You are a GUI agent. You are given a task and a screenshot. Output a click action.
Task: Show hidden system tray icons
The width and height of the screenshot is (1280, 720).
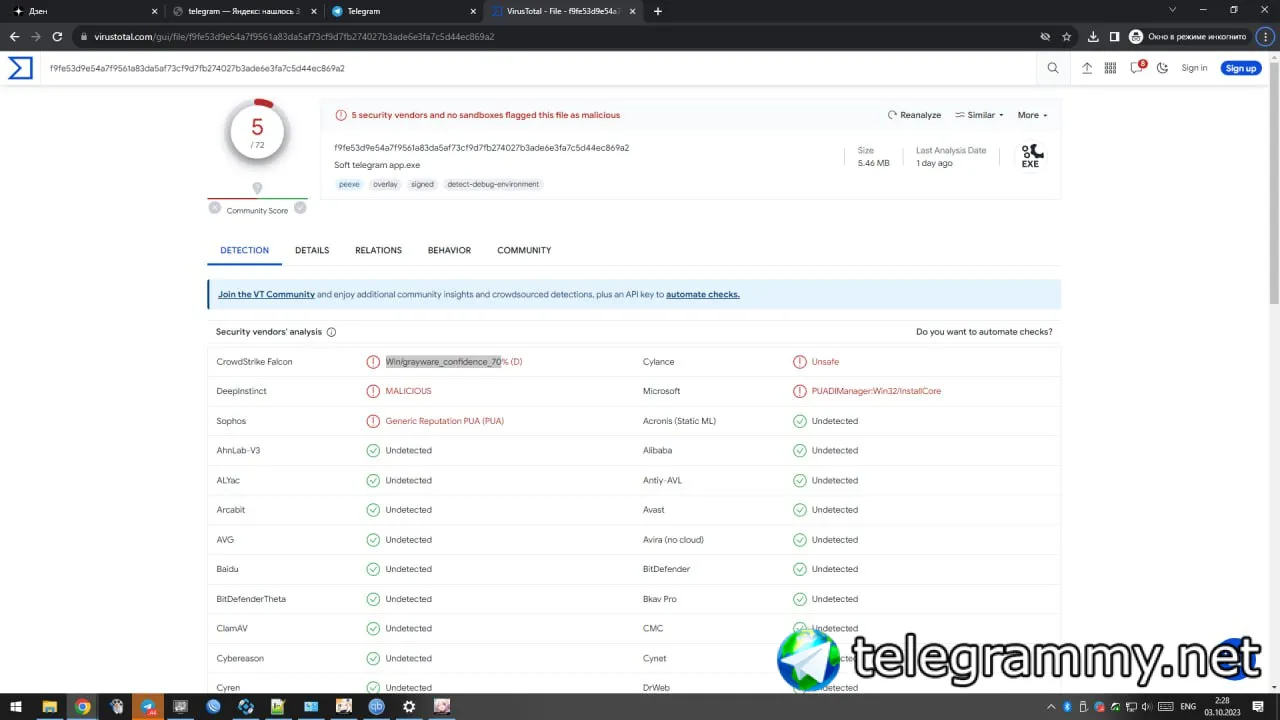coord(1053,706)
